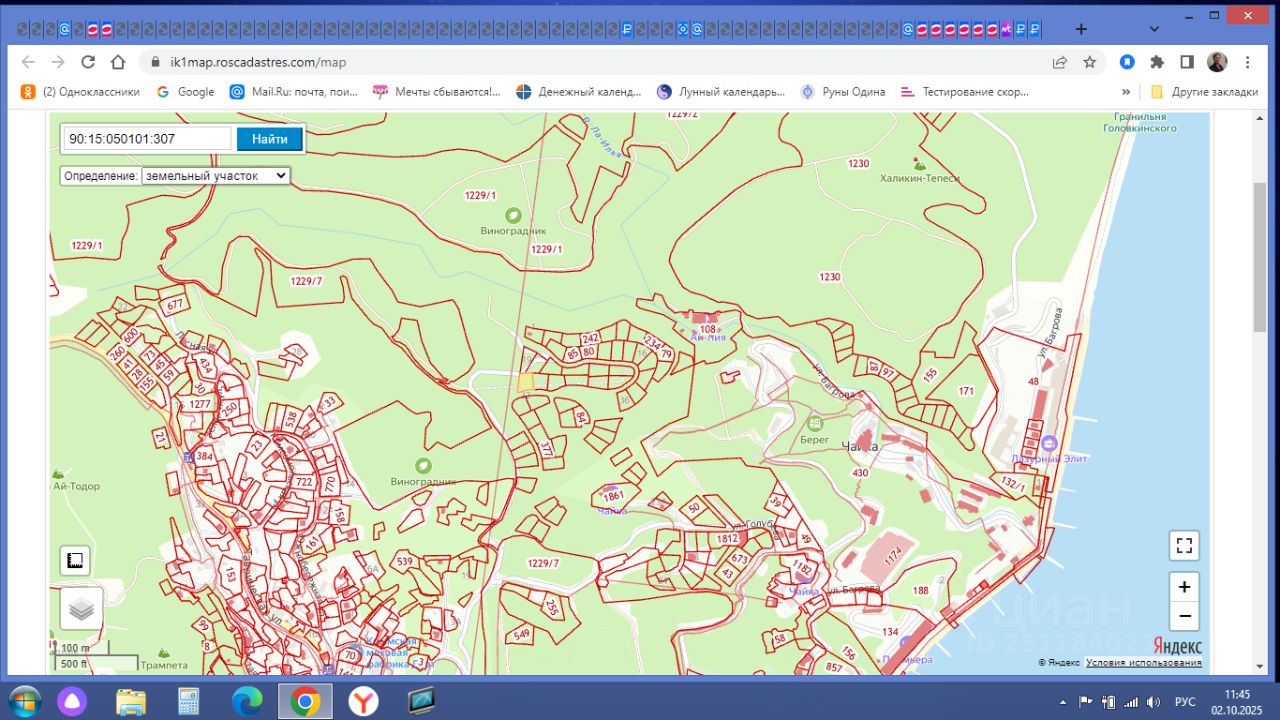The image size is (1280, 720).
Task: Open the Одноклассники bookmark
Action: click(x=80, y=92)
